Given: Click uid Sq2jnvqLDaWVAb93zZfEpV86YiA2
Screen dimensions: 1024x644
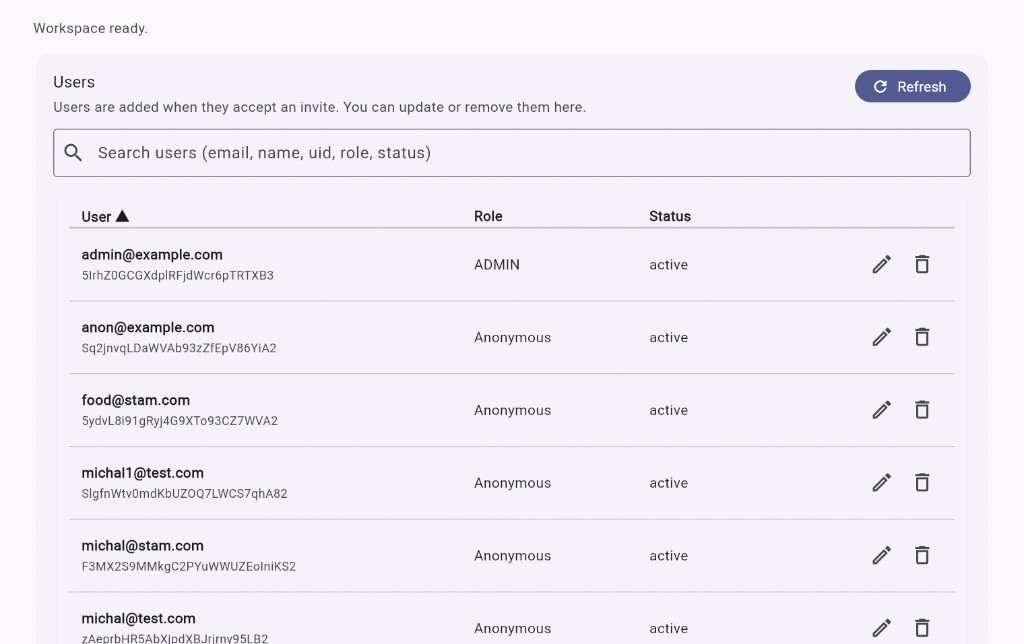Looking at the screenshot, I should pyautogui.click(x=179, y=348).
